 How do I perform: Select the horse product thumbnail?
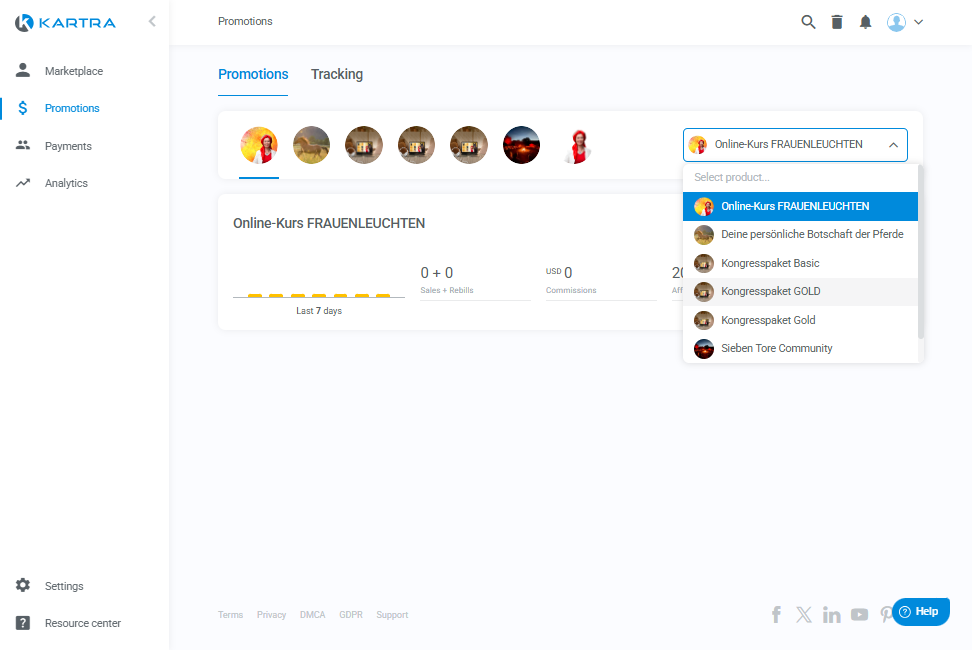pos(311,146)
